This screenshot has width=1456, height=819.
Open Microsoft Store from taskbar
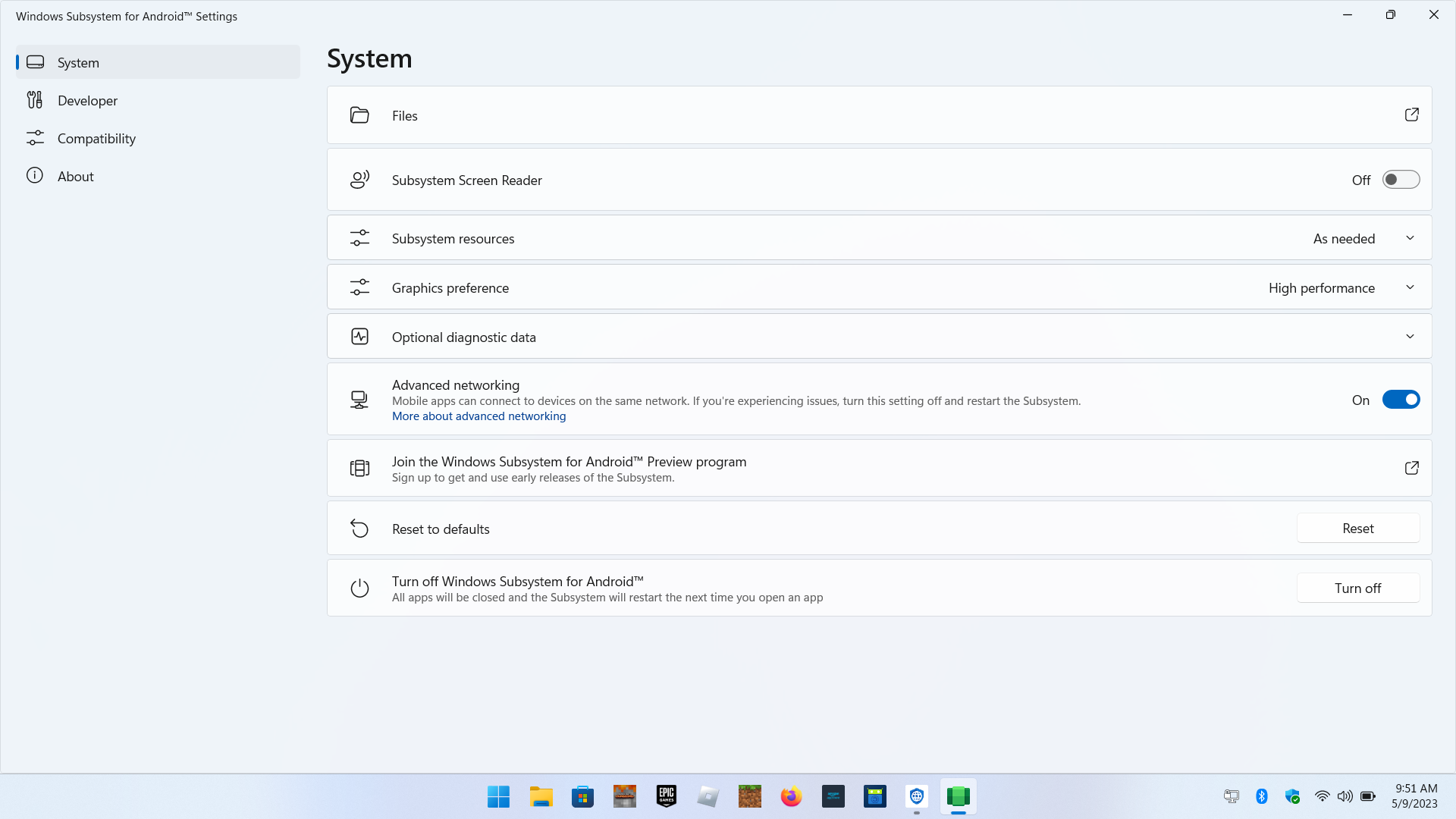click(x=582, y=796)
